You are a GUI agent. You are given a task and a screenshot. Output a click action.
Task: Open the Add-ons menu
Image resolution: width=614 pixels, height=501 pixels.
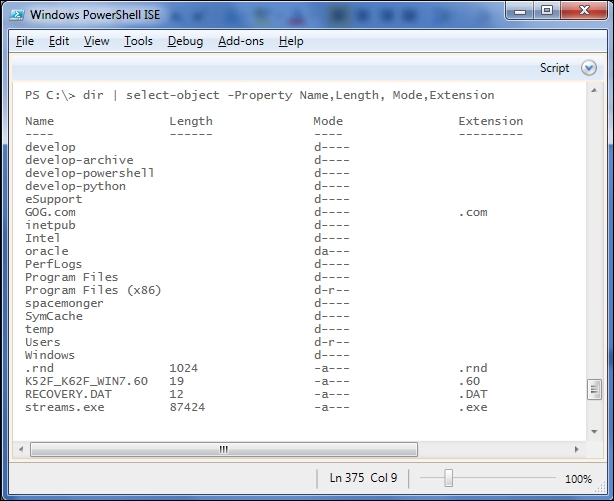pyautogui.click(x=241, y=41)
